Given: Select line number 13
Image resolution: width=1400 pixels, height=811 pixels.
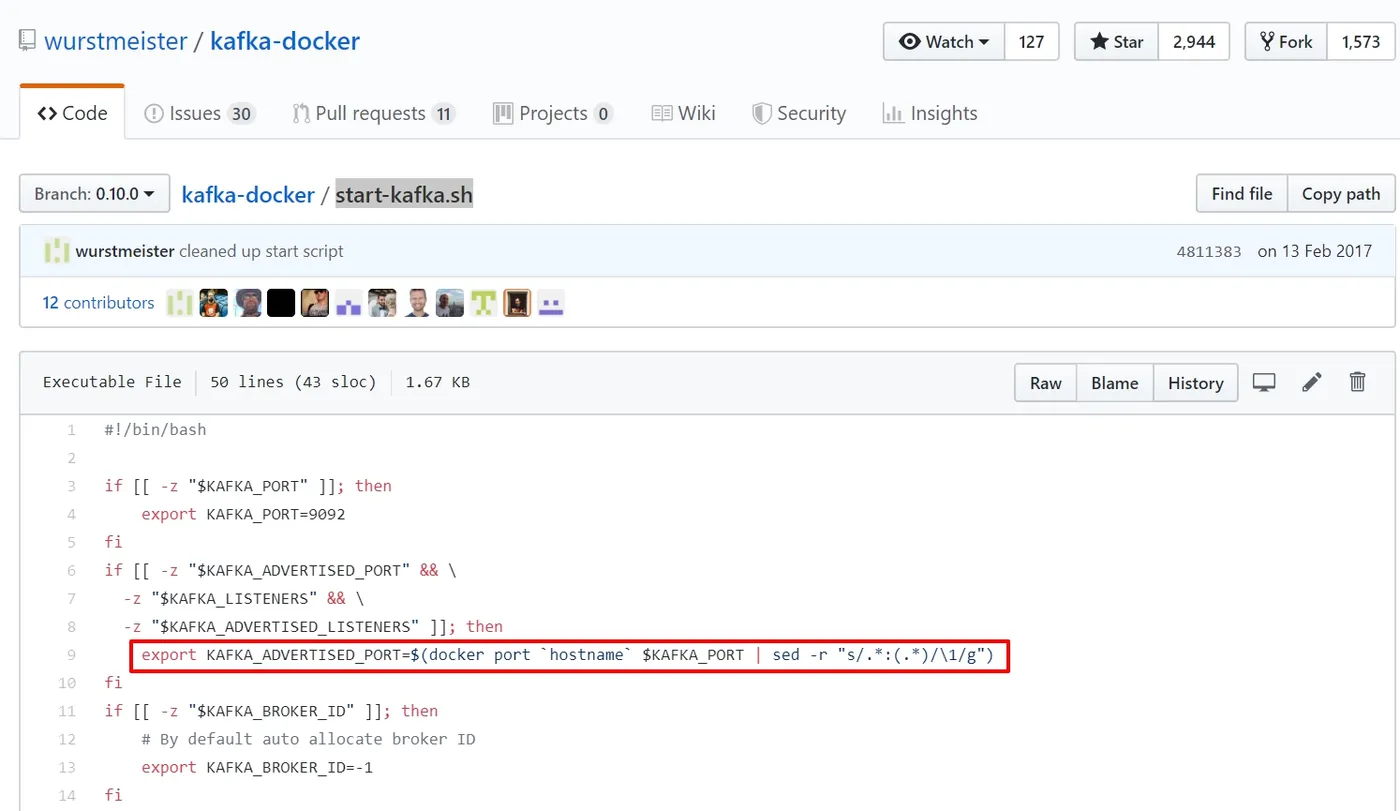Looking at the screenshot, I should click(x=68, y=767).
